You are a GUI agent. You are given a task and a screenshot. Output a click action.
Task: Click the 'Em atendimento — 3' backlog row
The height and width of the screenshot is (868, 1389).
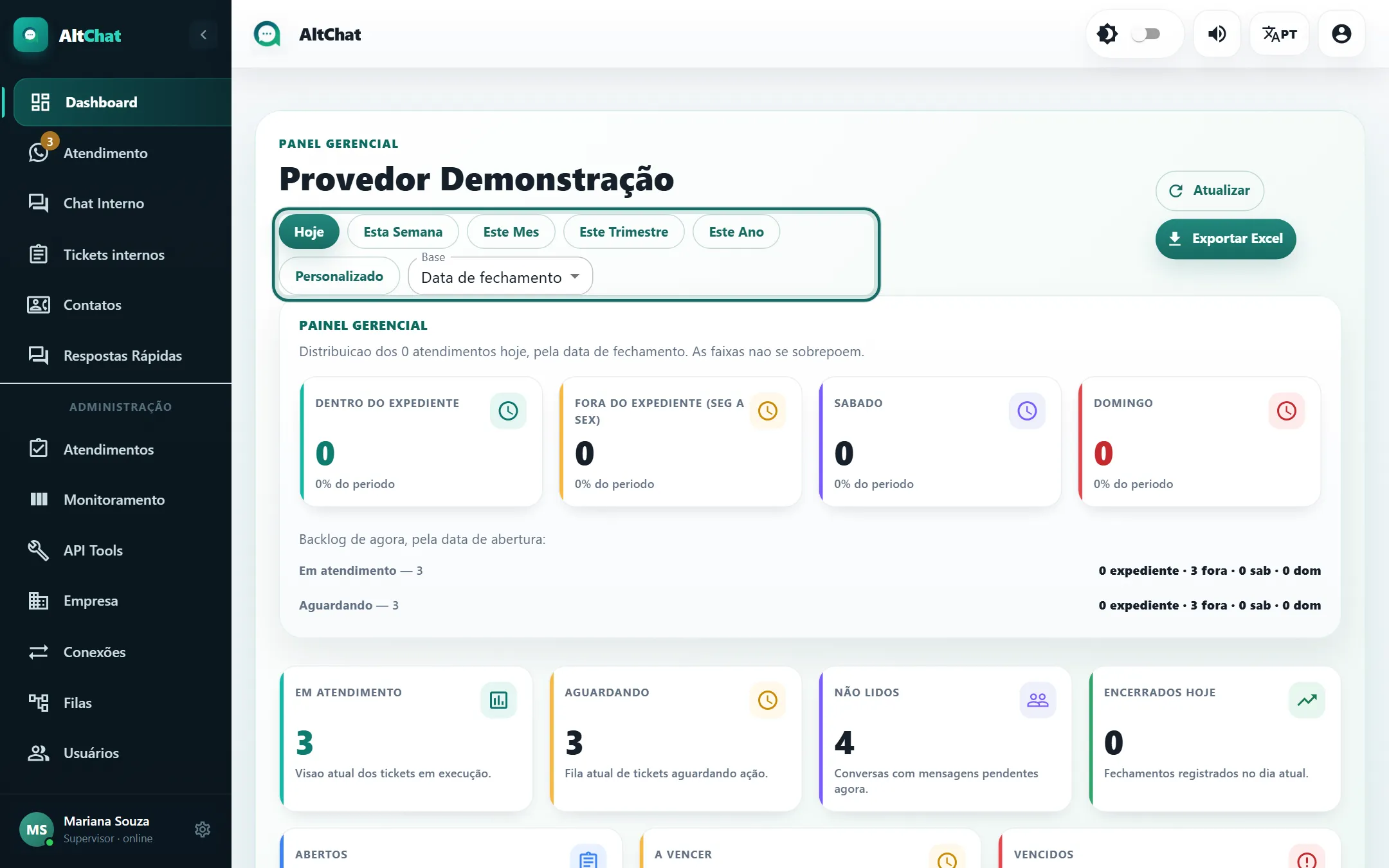[x=810, y=570]
